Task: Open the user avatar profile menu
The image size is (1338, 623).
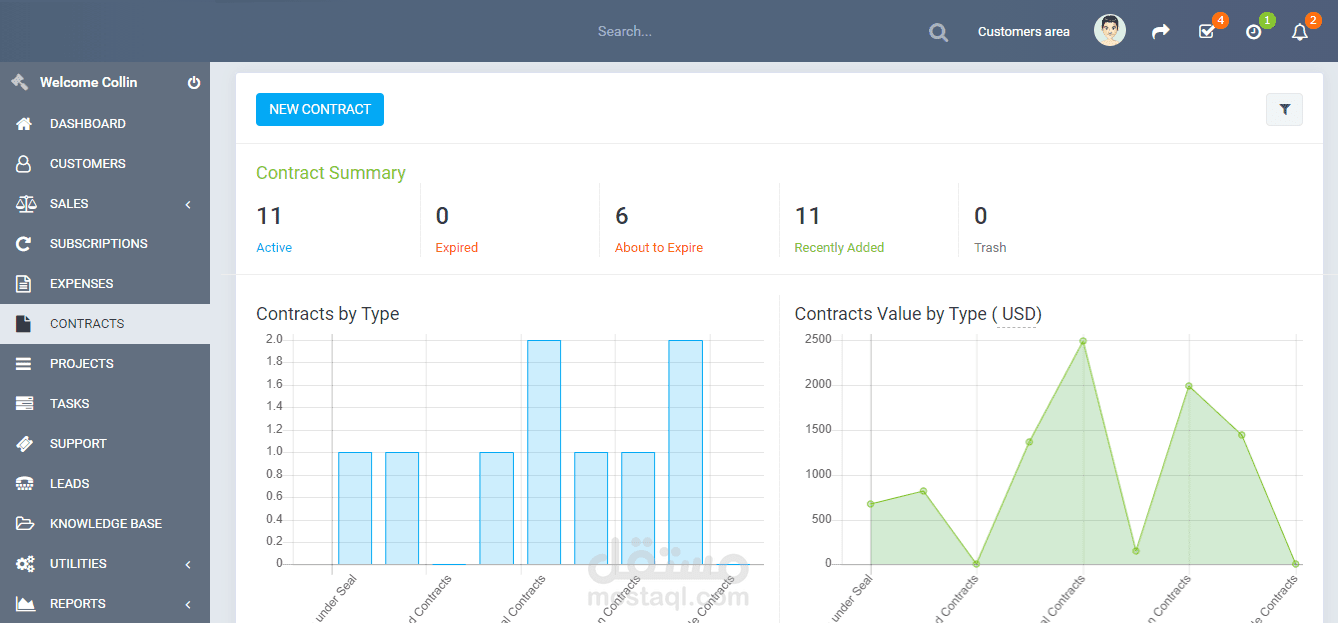Action: pyautogui.click(x=1110, y=30)
